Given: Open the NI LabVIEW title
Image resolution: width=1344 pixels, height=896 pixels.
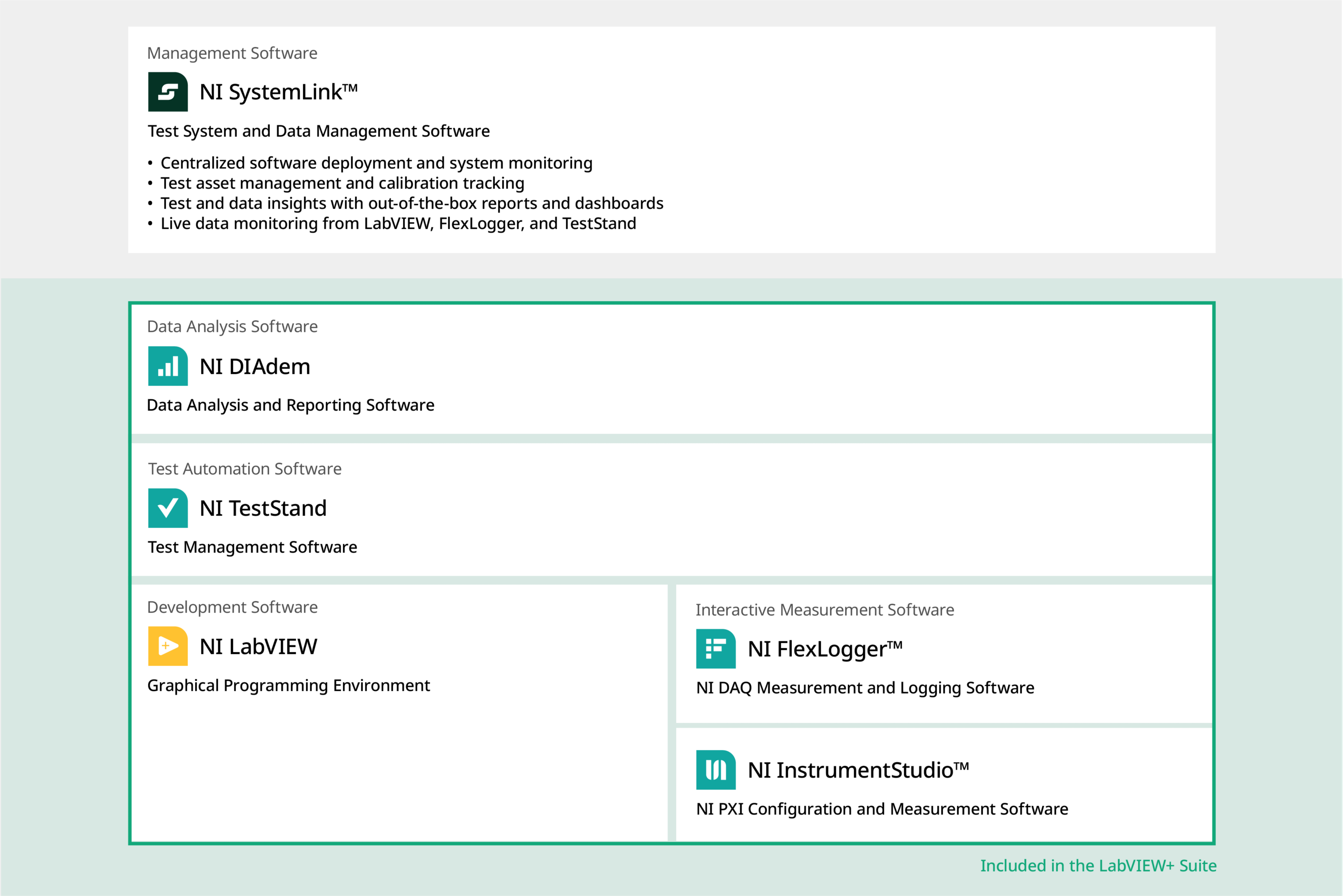Looking at the screenshot, I should click(258, 646).
